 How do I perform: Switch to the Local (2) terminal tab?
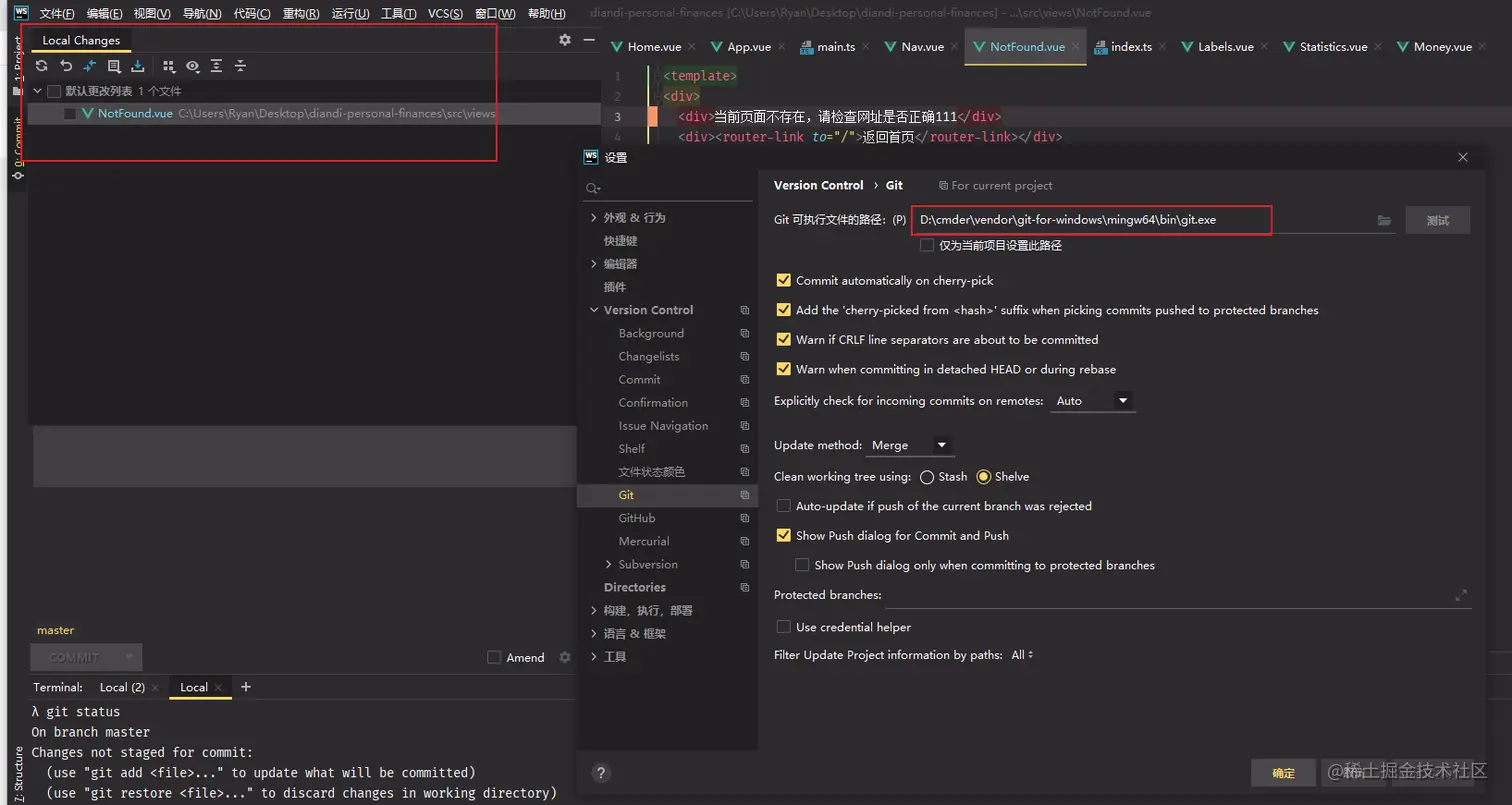click(122, 688)
